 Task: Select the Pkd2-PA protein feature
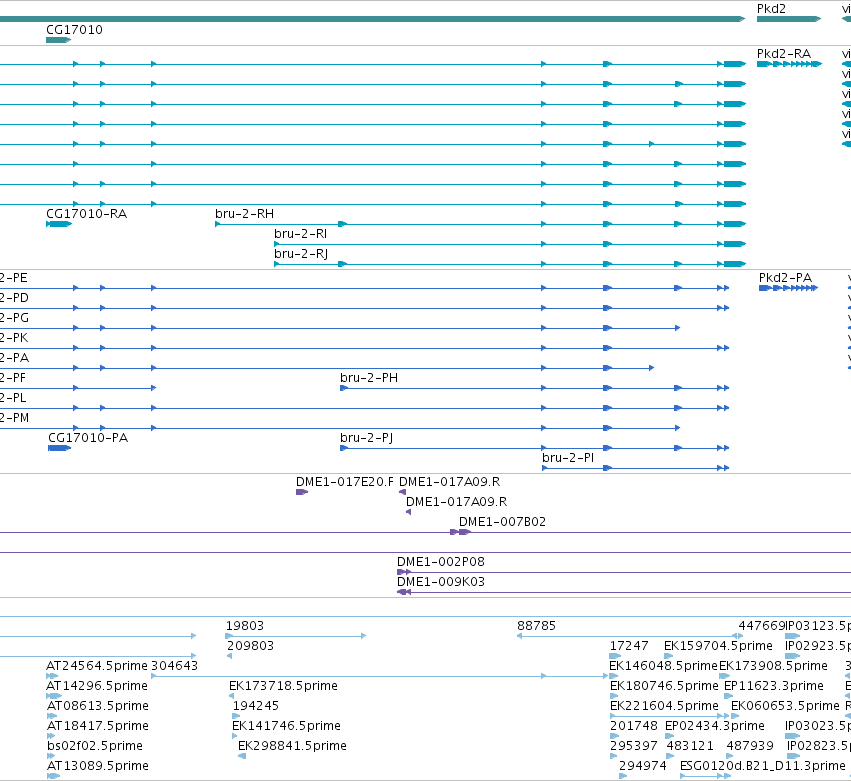click(x=788, y=288)
